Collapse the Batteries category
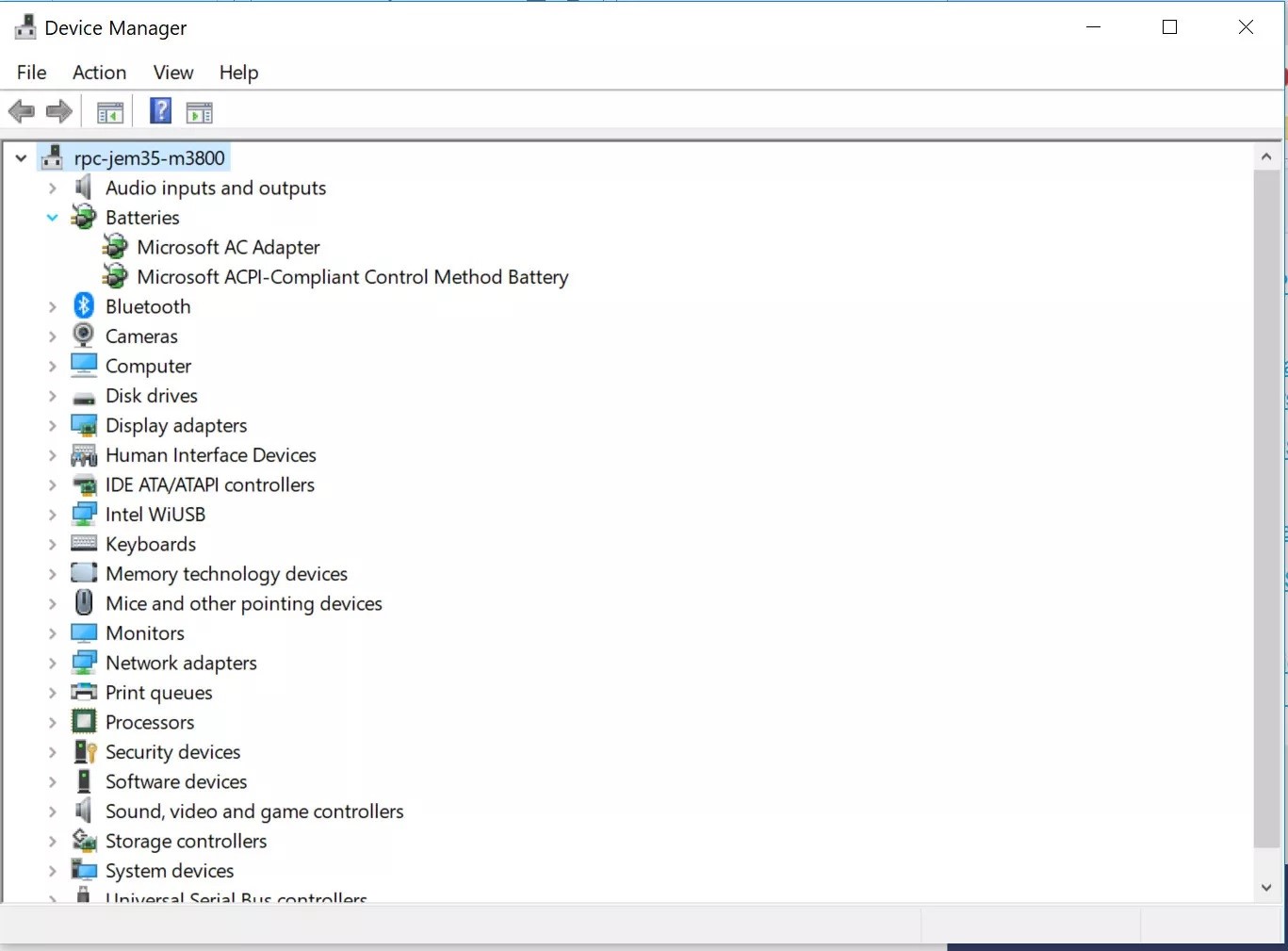The width and height of the screenshot is (1288, 951). [53, 218]
